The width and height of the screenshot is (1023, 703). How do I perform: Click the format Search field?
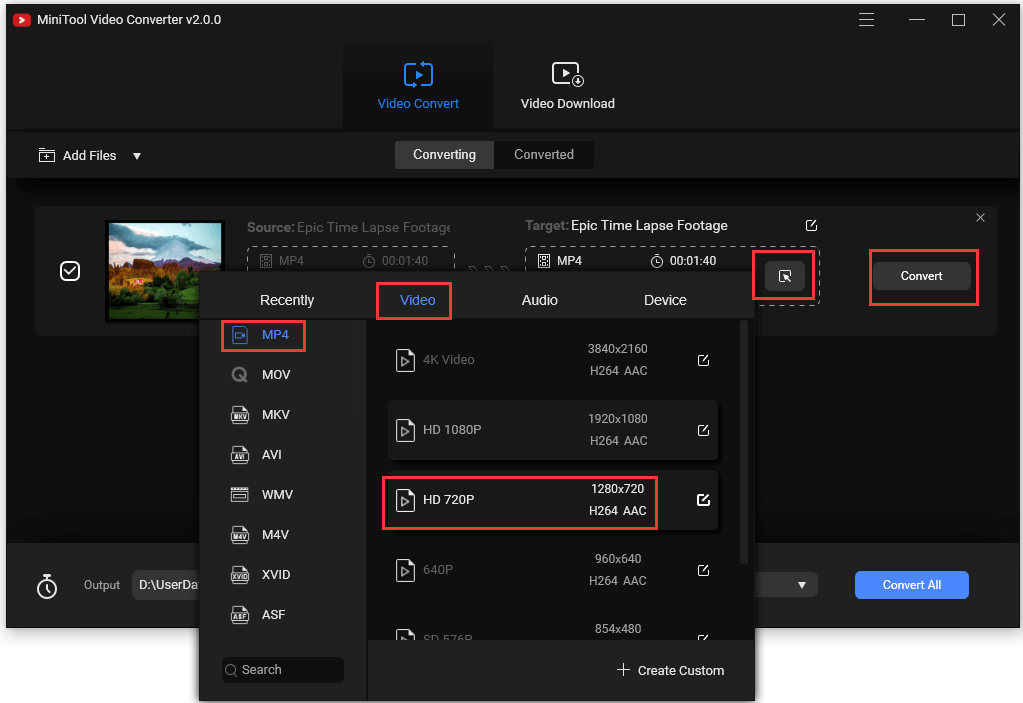tap(282, 670)
